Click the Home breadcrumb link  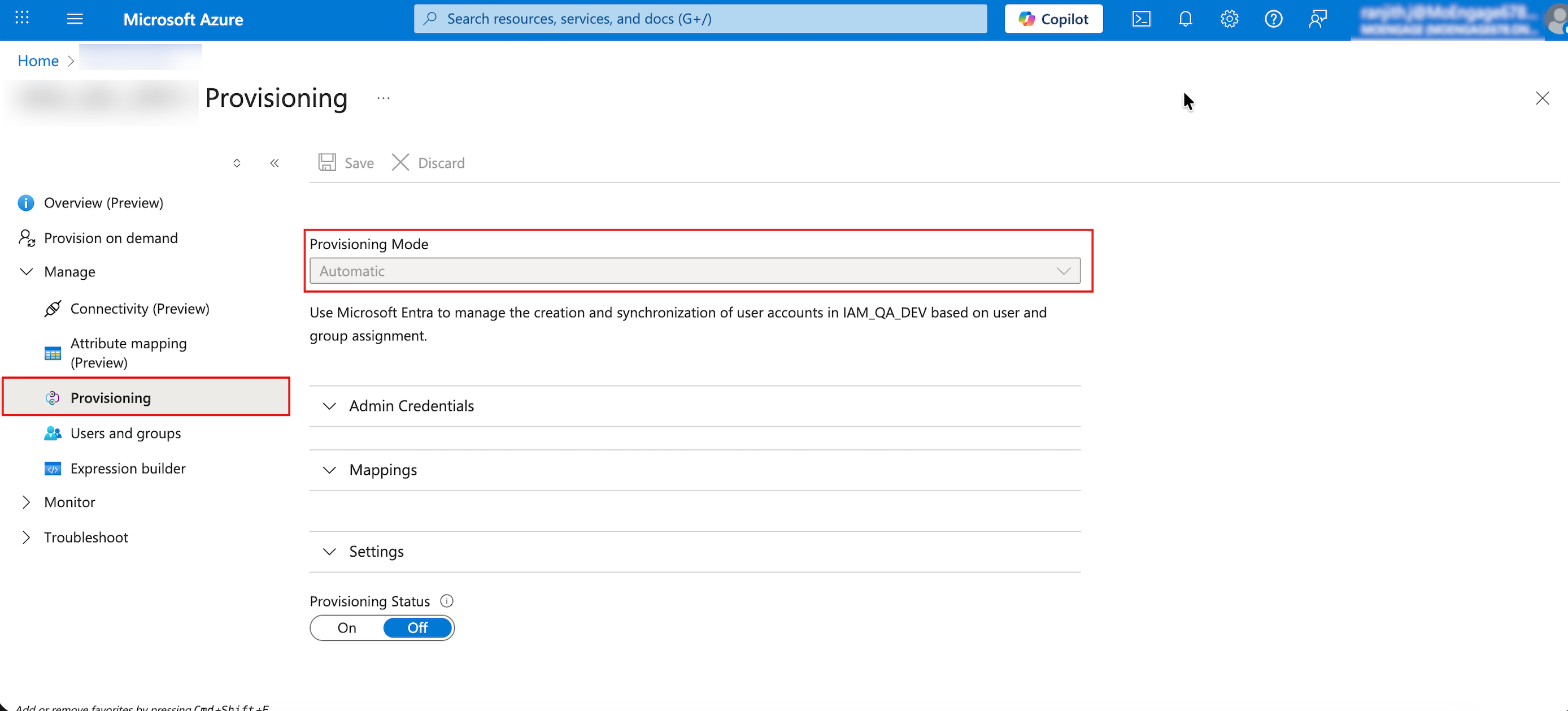(x=38, y=61)
